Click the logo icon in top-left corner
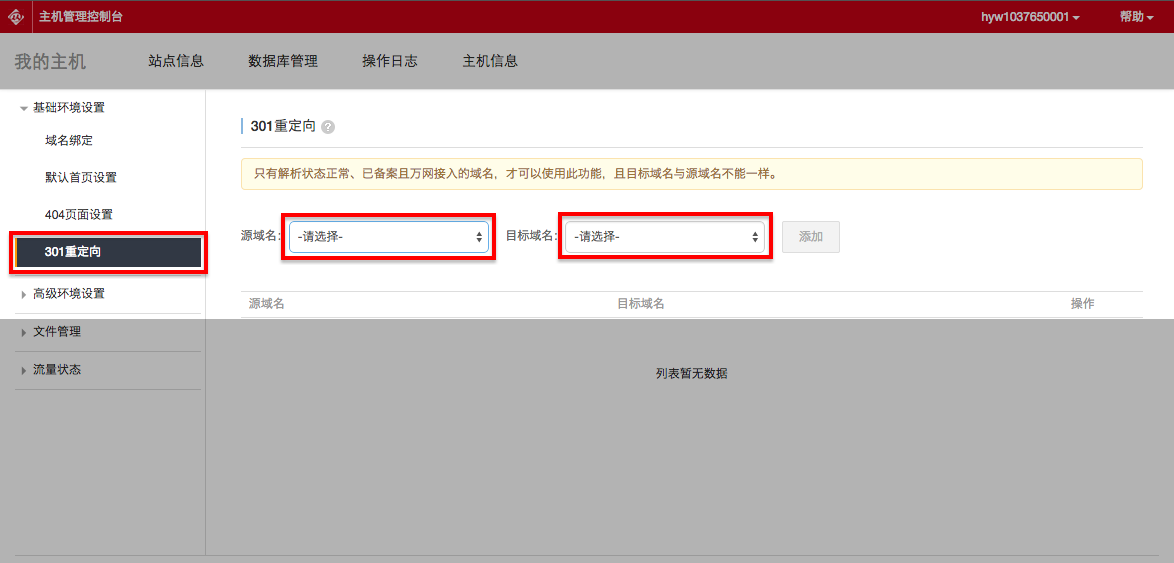Image resolution: width=1174 pixels, height=563 pixels. point(15,17)
